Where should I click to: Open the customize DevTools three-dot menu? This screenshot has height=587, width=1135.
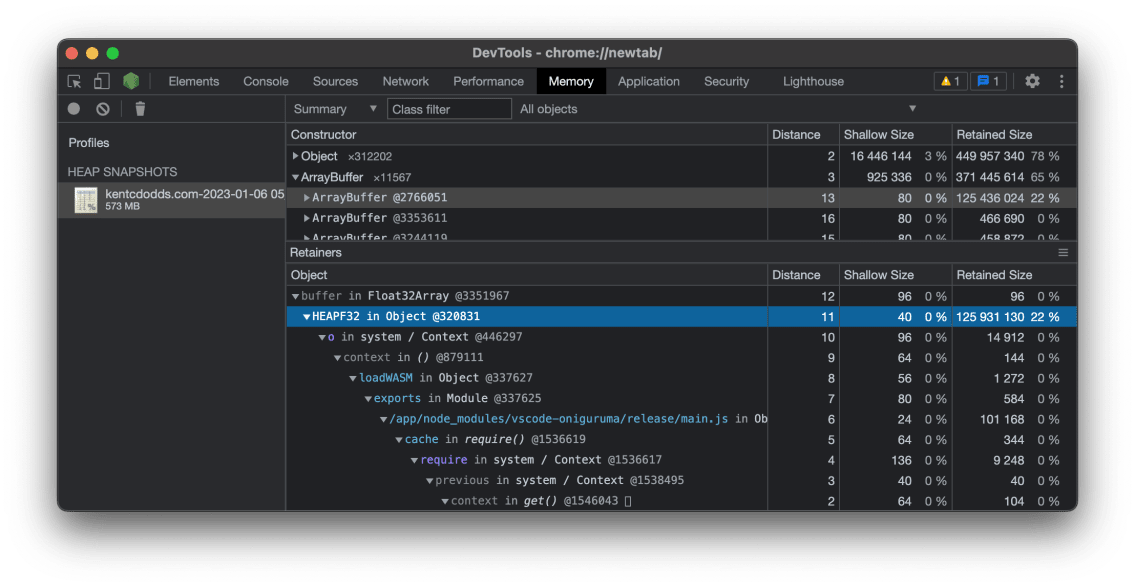(1062, 81)
